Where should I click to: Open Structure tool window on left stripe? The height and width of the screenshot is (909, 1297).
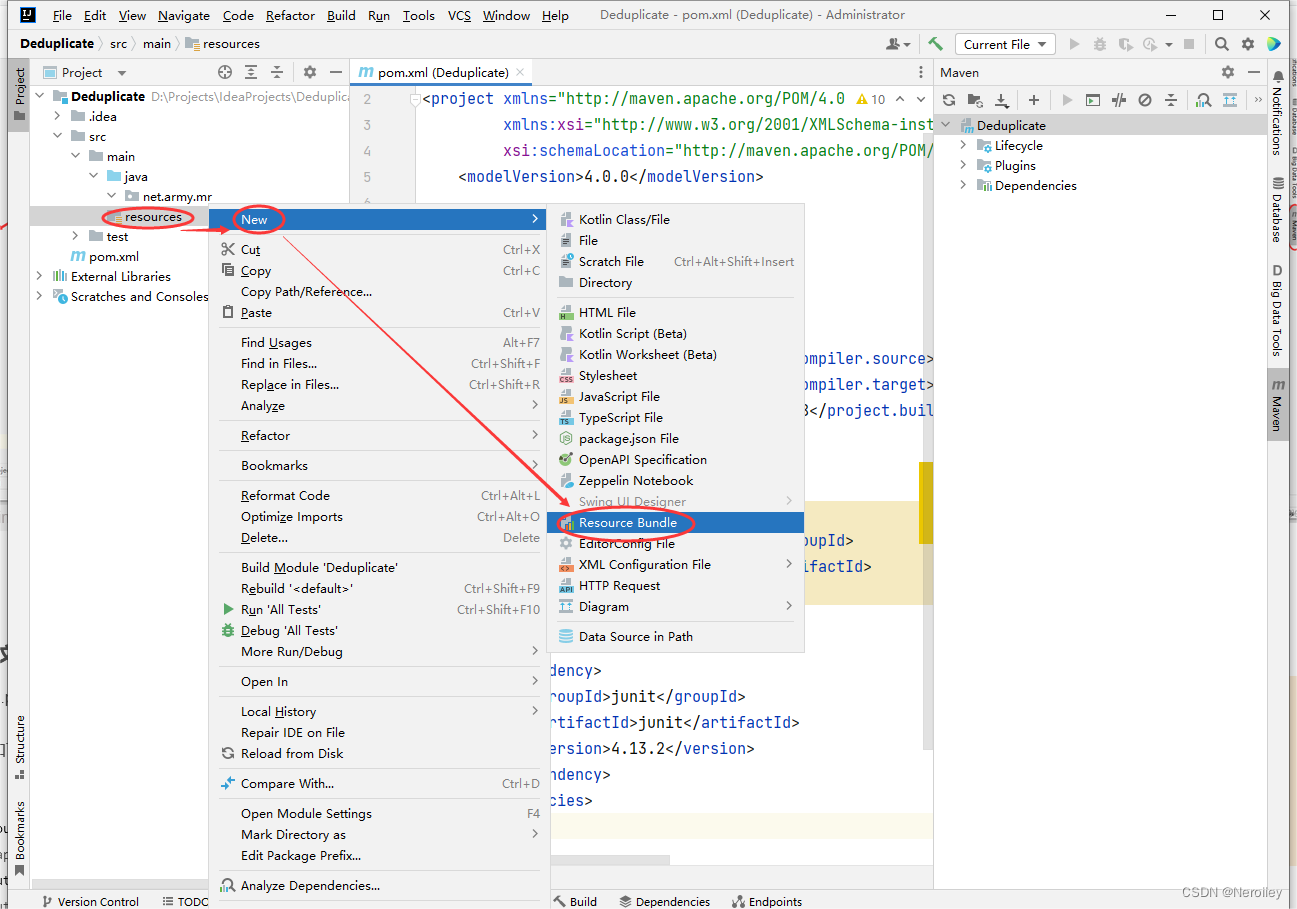click(x=19, y=746)
